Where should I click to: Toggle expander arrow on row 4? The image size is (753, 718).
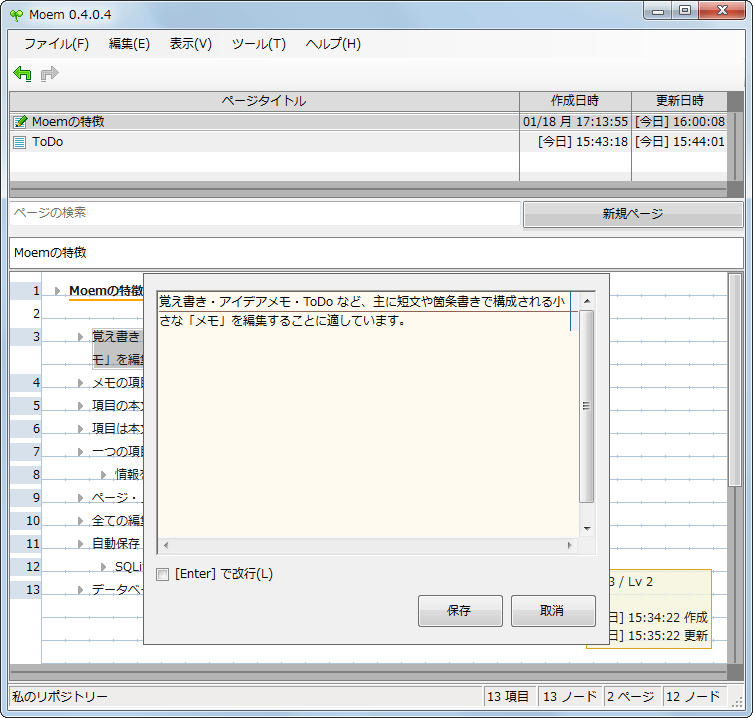[81, 383]
